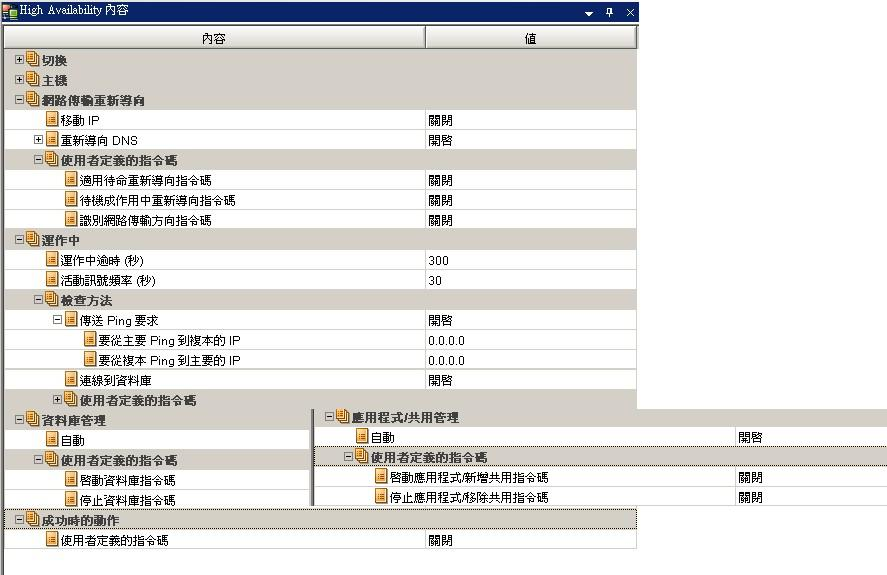Click 啓動應用程式/新增共用指令碼 value 關閉
The image size is (887, 575).
[x=750, y=478]
